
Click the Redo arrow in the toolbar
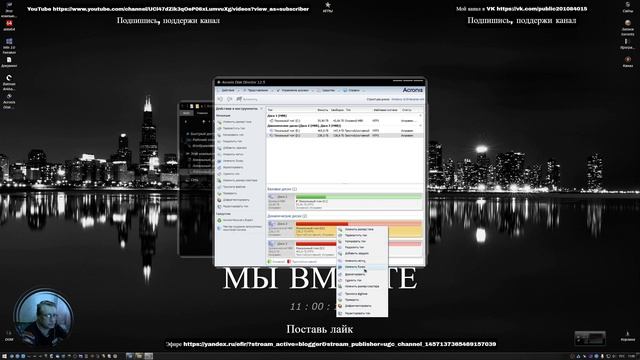[x=229, y=99]
